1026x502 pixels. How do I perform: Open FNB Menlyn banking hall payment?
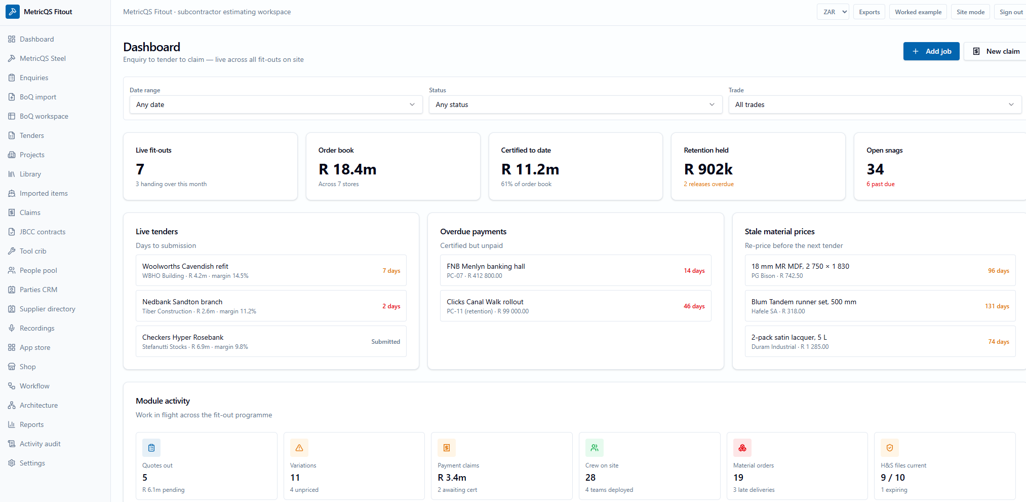576,270
